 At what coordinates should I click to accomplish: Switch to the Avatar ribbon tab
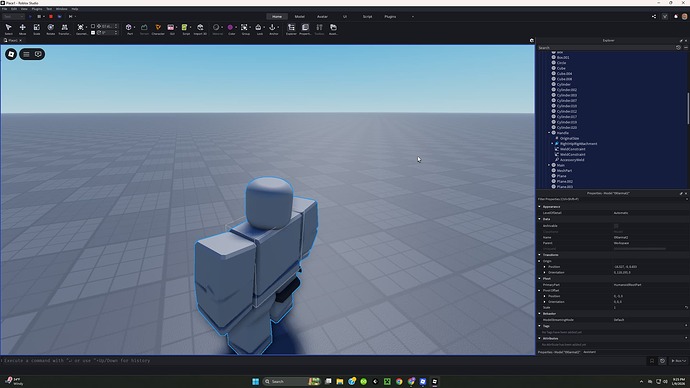pyautogui.click(x=323, y=17)
